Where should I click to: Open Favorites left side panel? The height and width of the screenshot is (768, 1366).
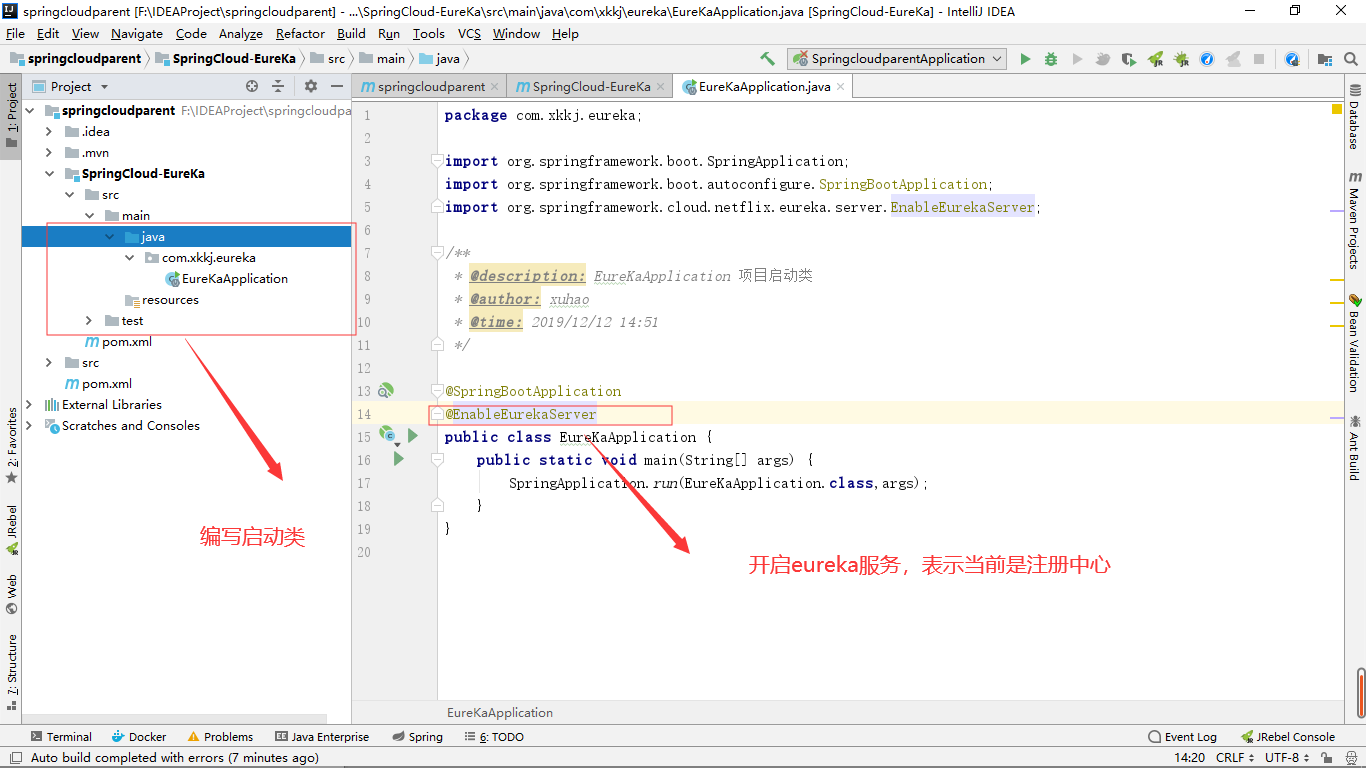pos(12,445)
